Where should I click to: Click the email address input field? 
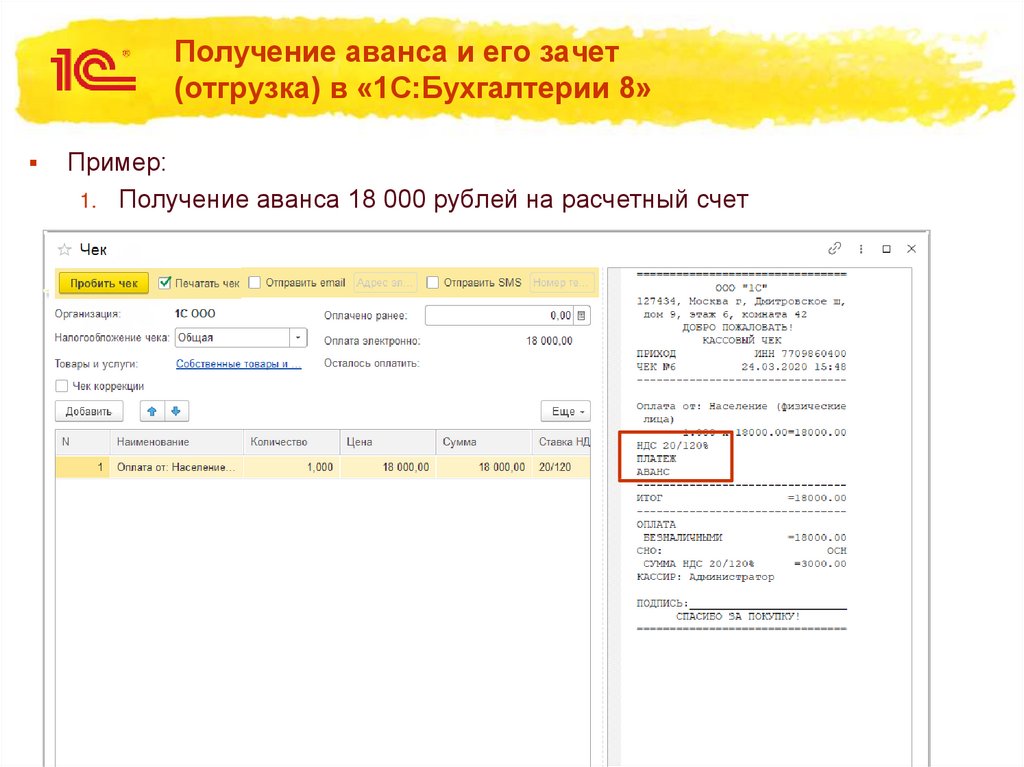(385, 283)
